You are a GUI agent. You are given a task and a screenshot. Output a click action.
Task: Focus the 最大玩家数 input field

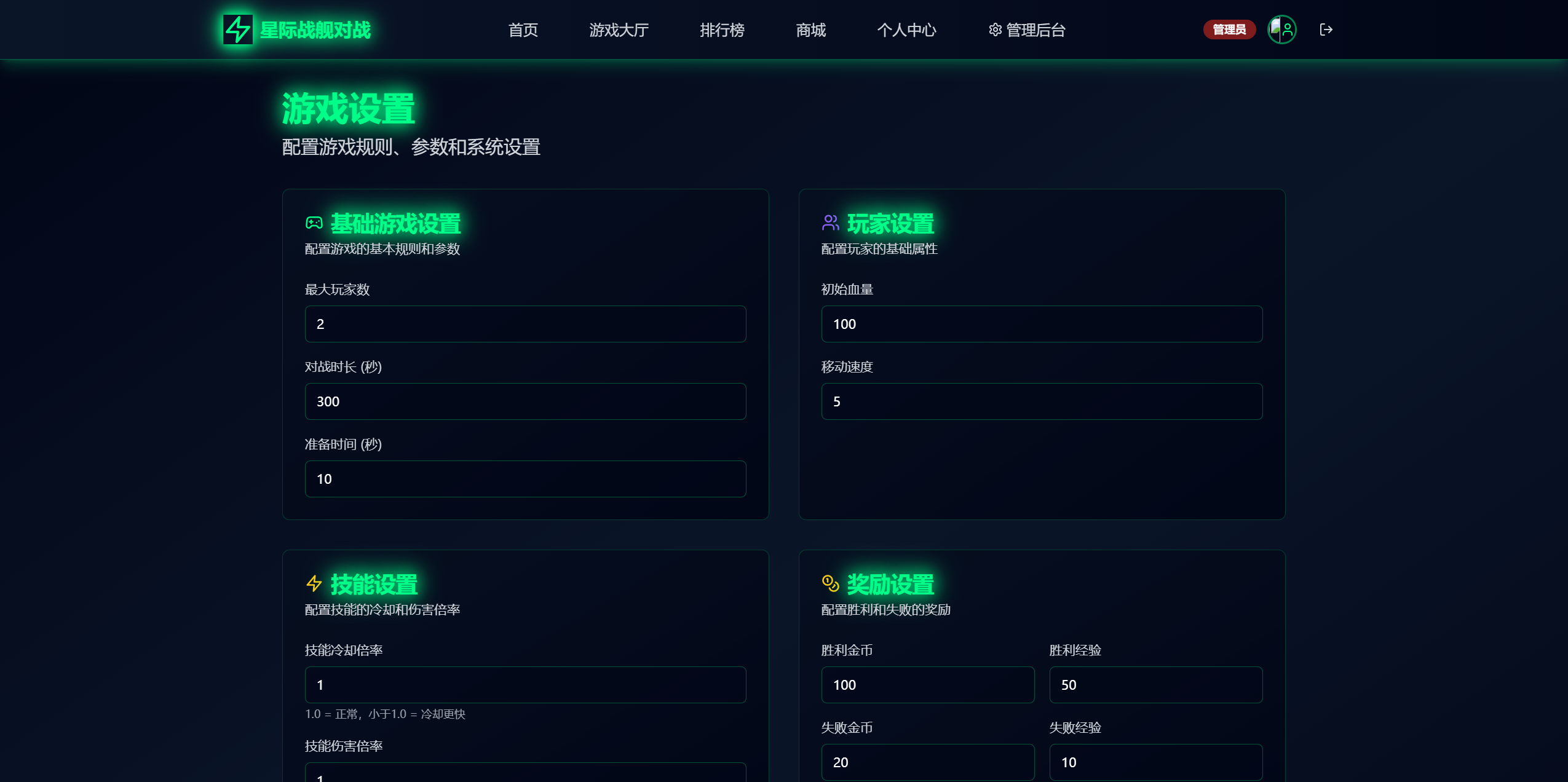point(525,324)
